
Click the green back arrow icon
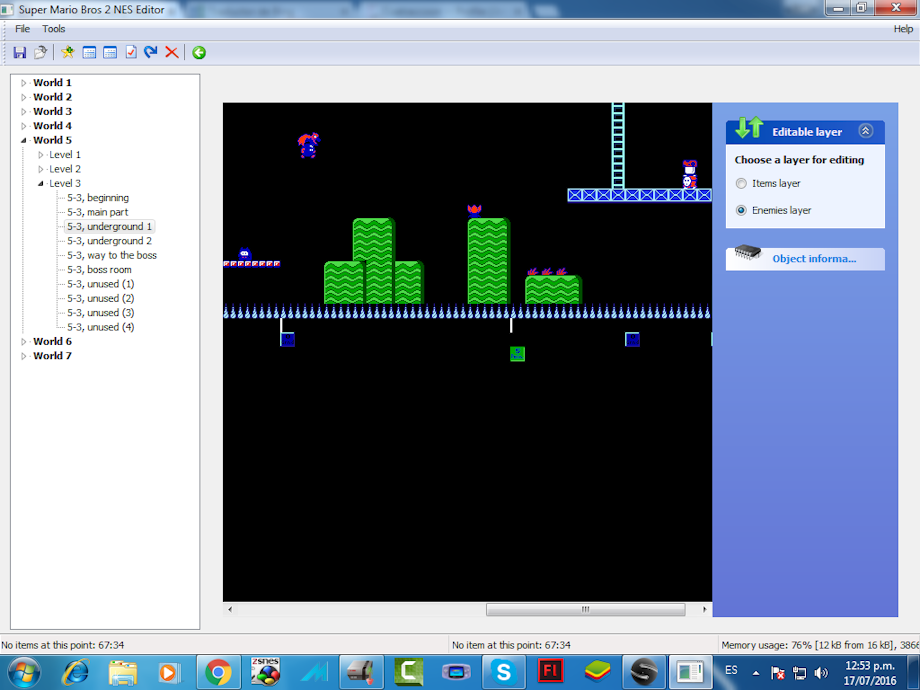pyautogui.click(x=199, y=52)
